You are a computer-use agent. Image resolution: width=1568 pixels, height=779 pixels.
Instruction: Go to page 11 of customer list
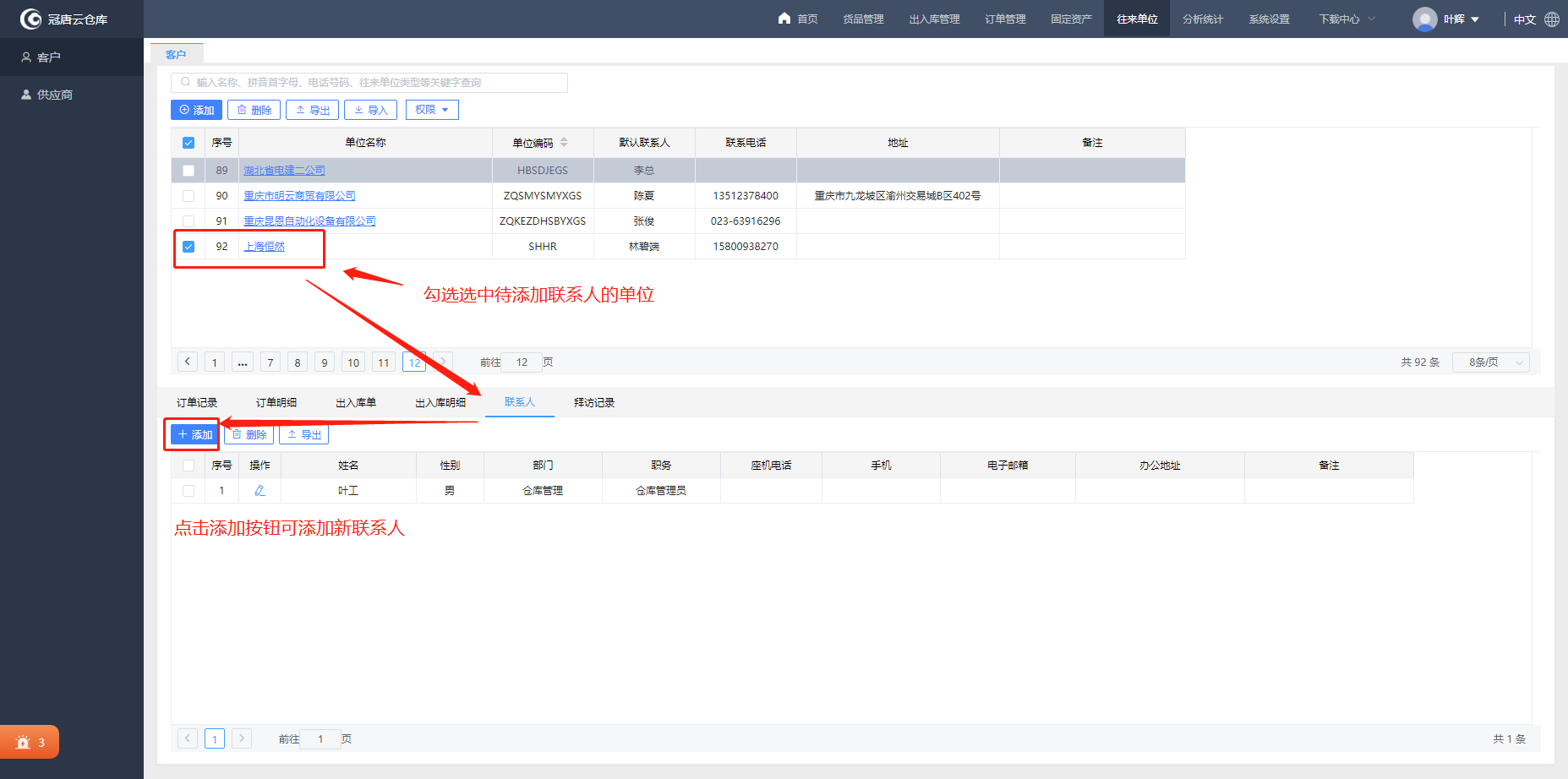384,362
